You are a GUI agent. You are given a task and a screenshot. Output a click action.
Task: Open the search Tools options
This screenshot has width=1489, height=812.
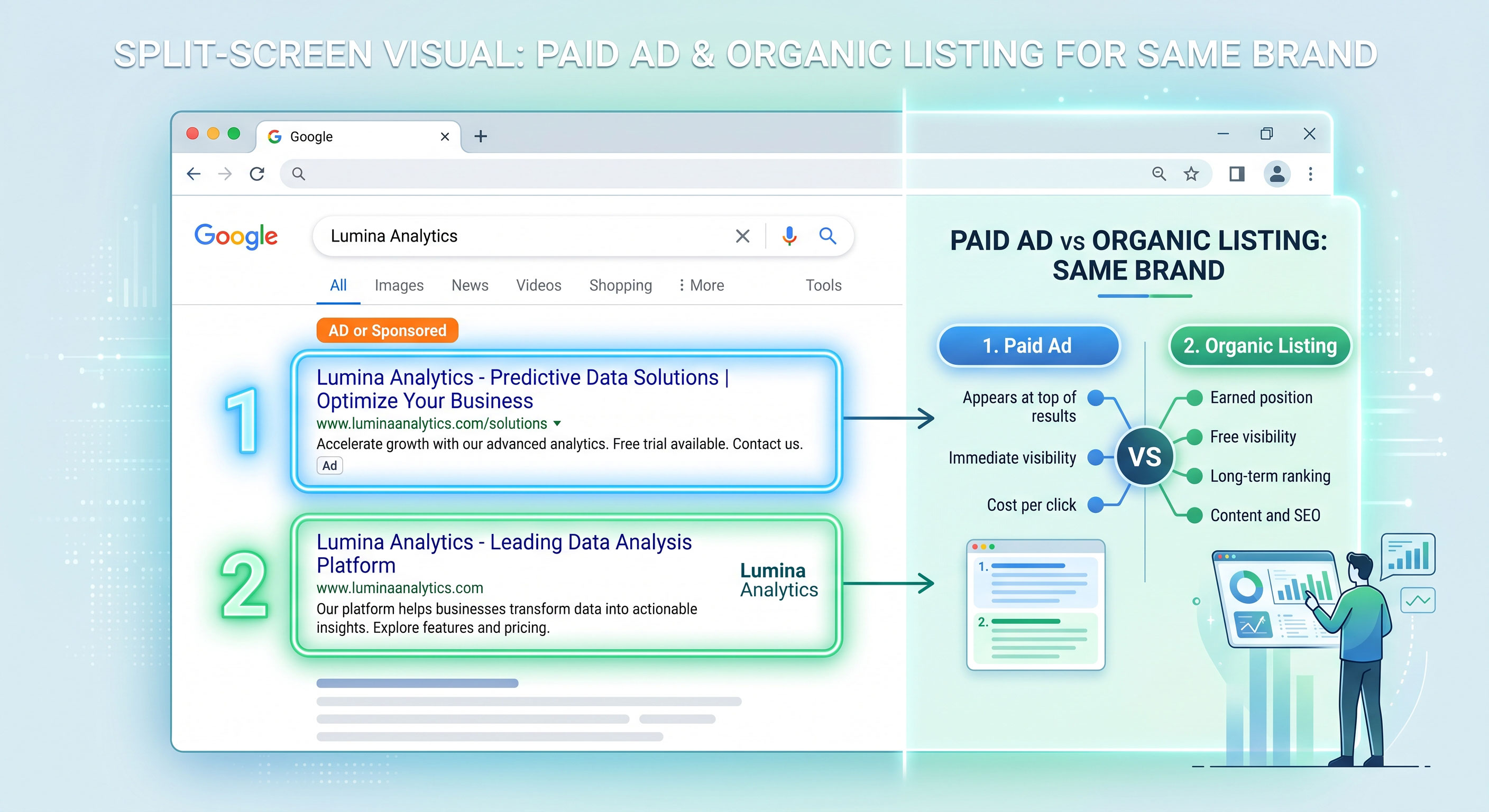(824, 285)
